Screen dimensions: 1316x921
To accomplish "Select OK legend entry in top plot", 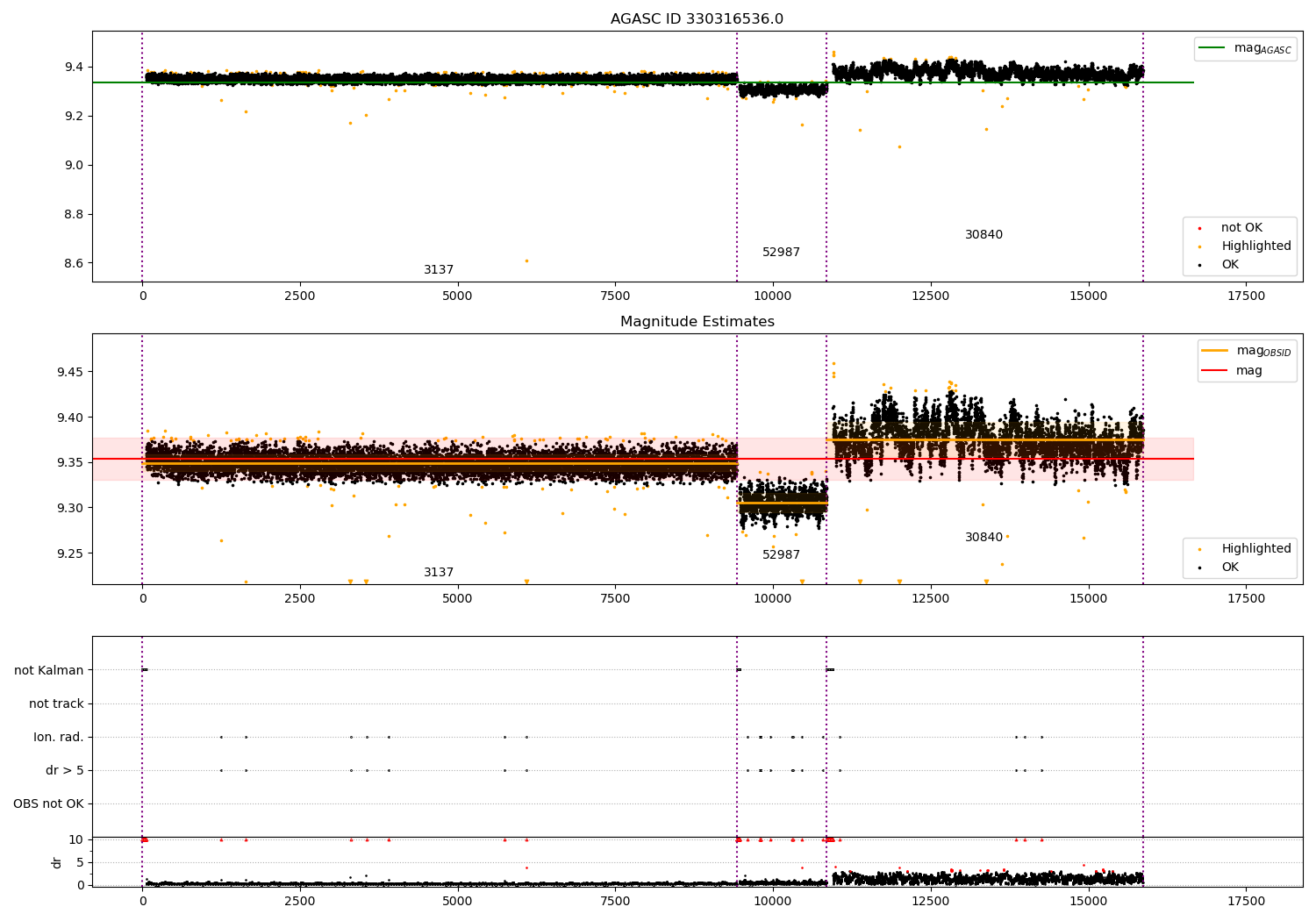I will pos(1230,265).
